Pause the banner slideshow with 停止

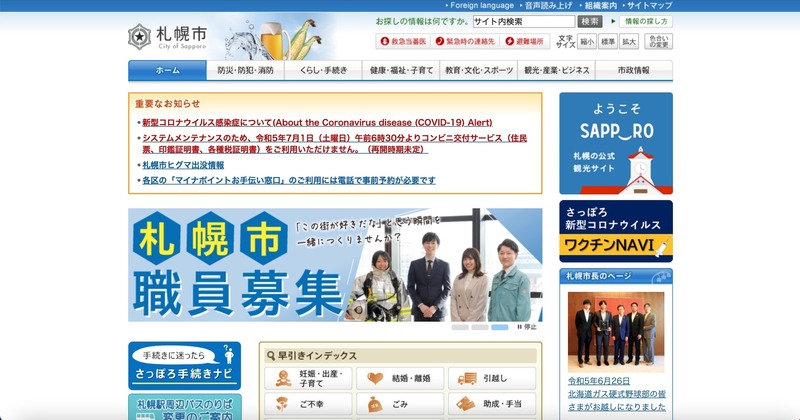tap(527, 327)
